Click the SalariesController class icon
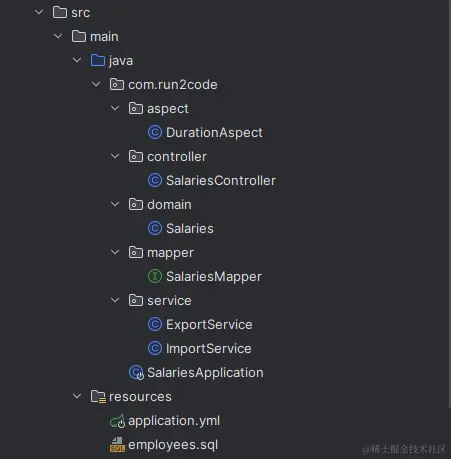This screenshot has width=451, height=459. tap(155, 180)
